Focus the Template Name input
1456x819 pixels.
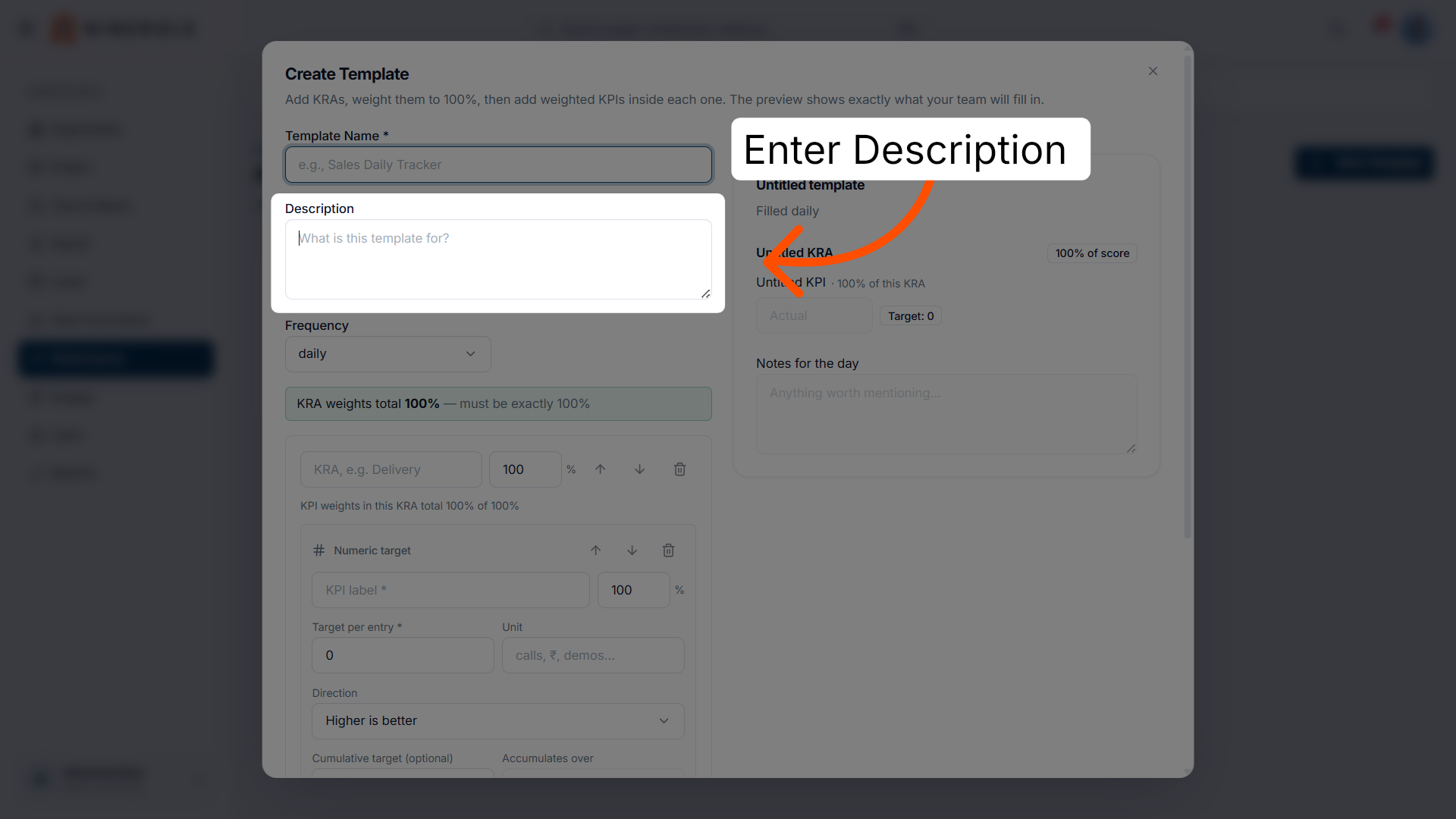pos(498,165)
